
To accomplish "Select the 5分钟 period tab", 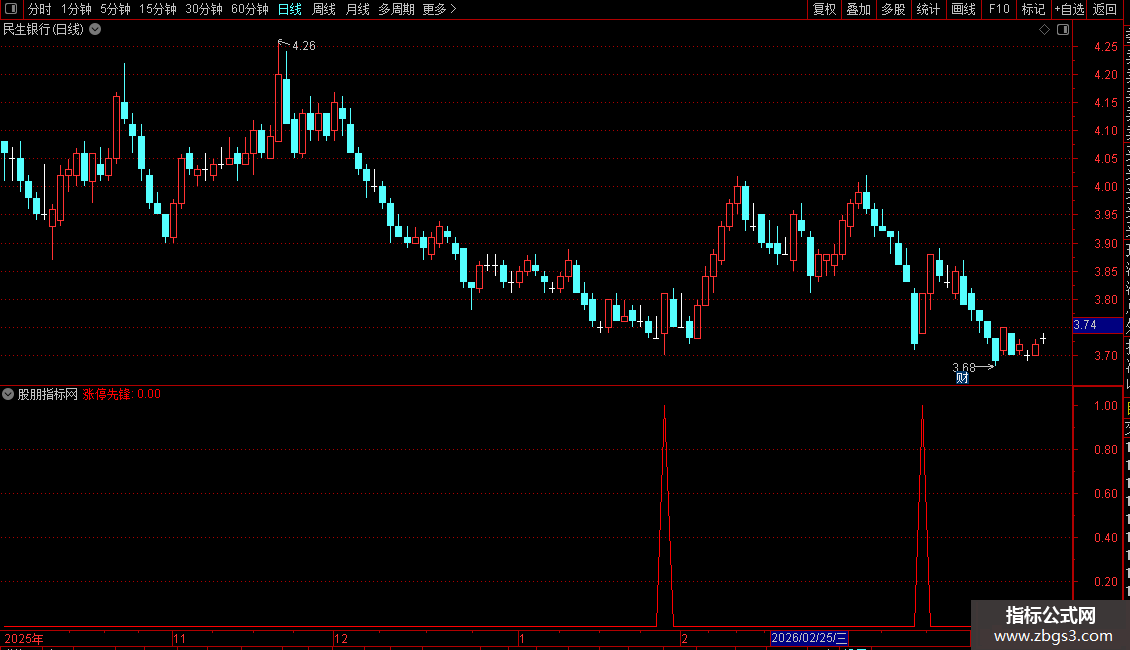I will [x=115, y=9].
